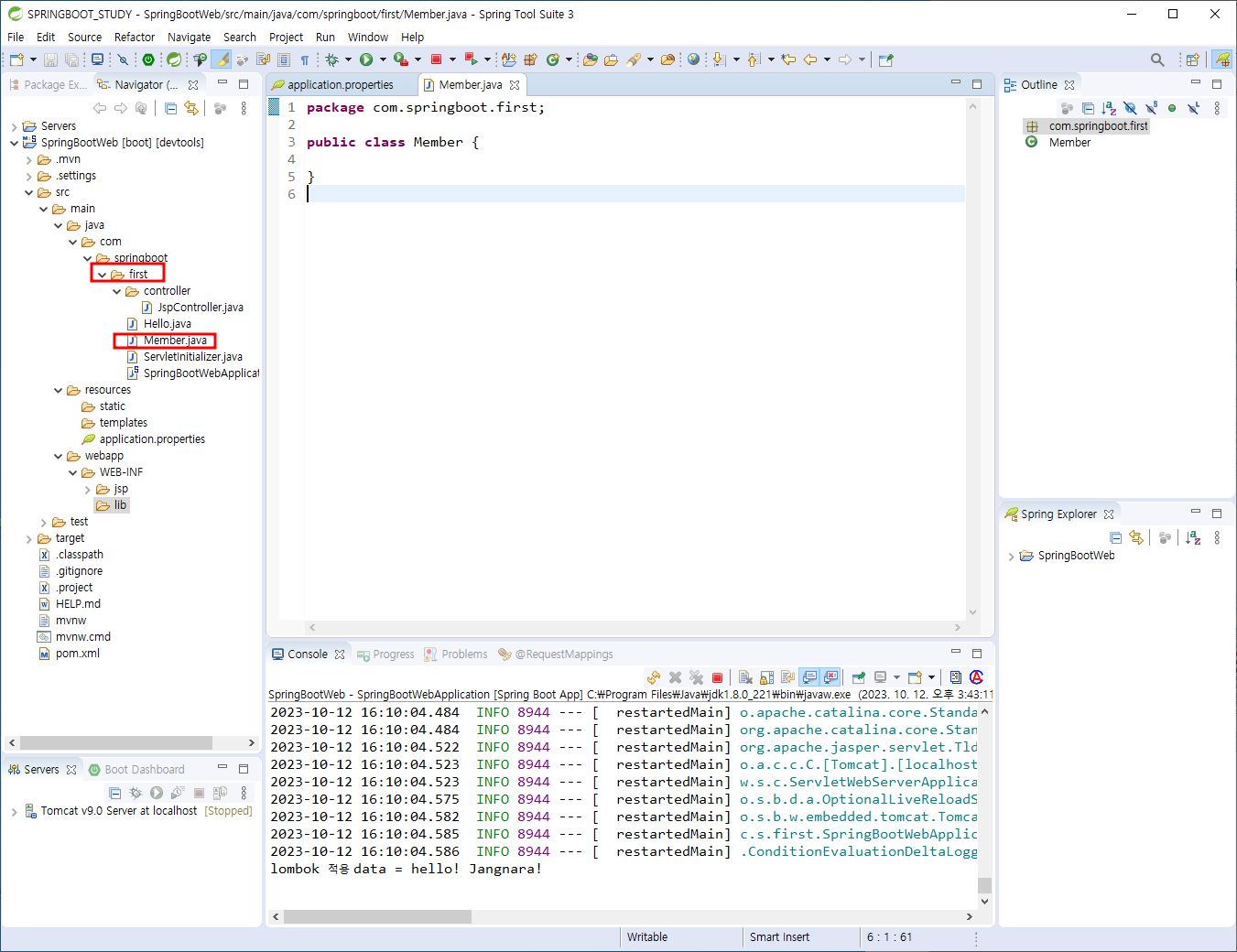
Task: Click the green Run button in the main toolbar
Action: pos(366,59)
